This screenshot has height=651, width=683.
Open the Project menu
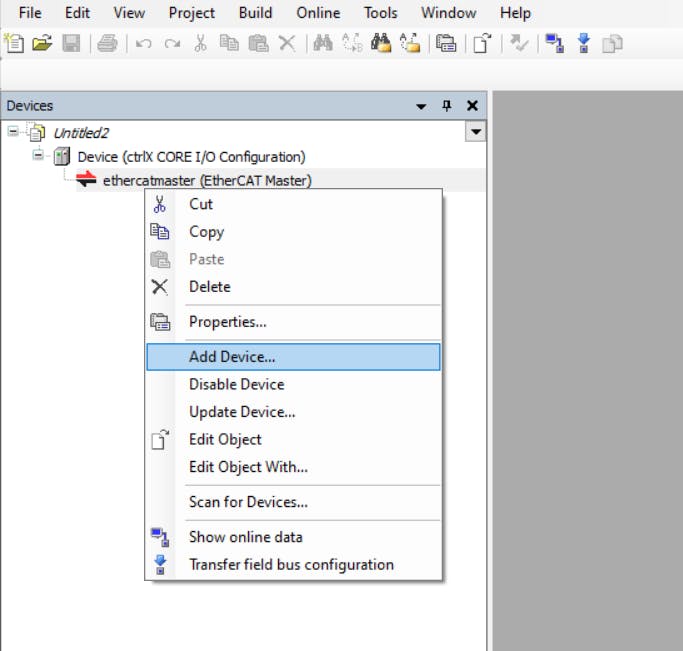click(x=192, y=13)
